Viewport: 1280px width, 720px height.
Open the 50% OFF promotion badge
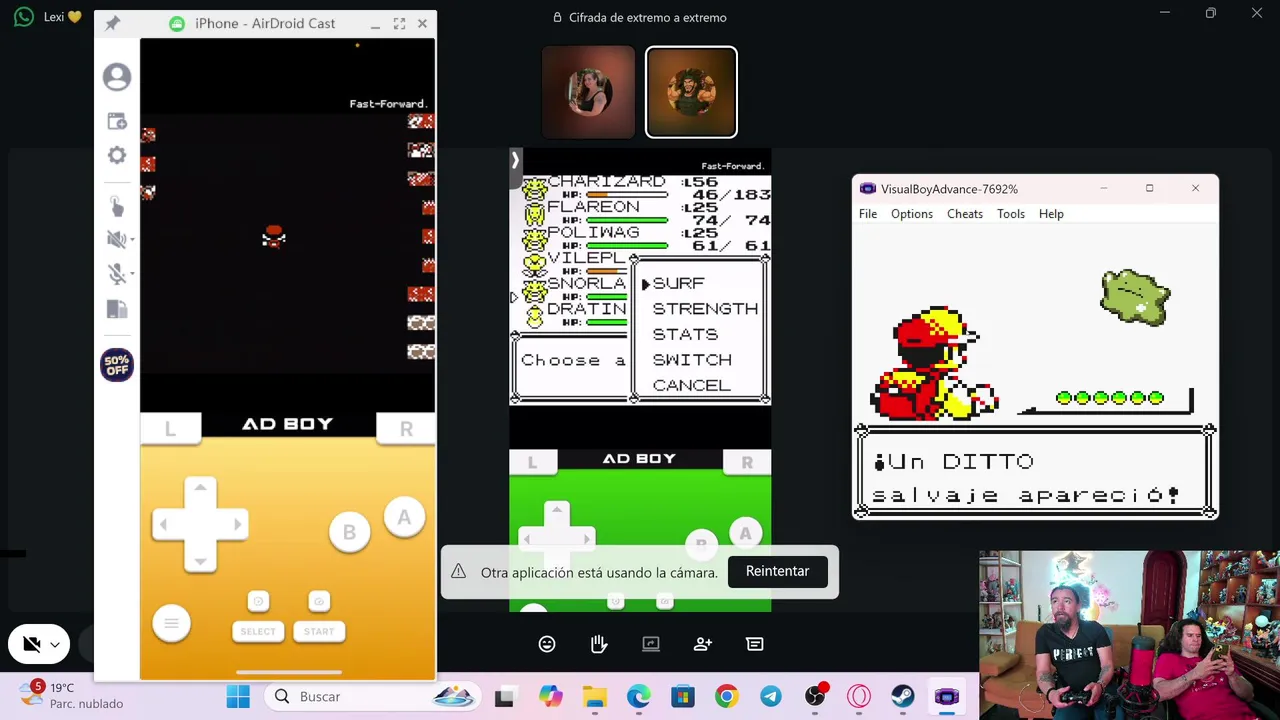pos(117,365)
